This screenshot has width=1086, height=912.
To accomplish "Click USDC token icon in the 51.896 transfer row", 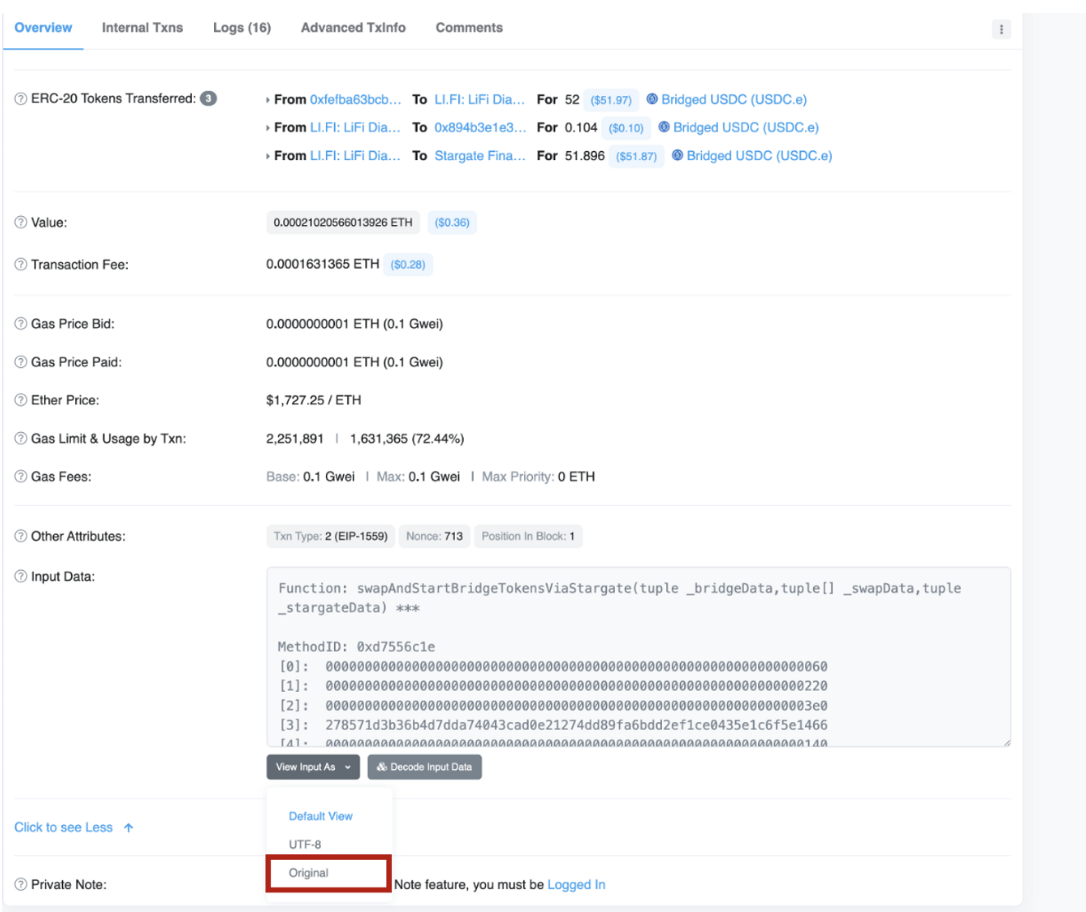I will pos(677,155).
